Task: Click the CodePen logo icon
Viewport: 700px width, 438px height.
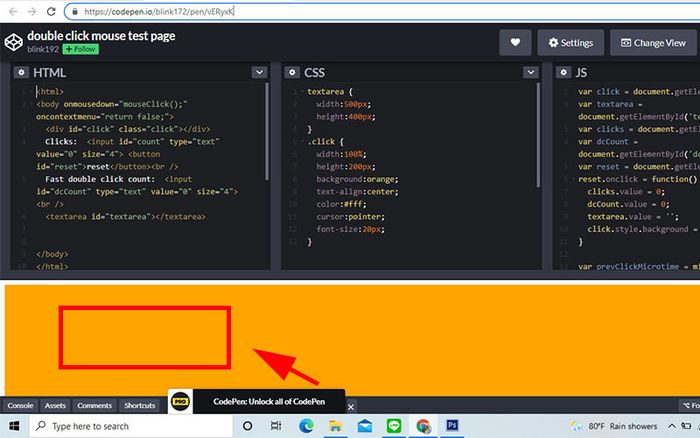Action: (x=13, y=42)
